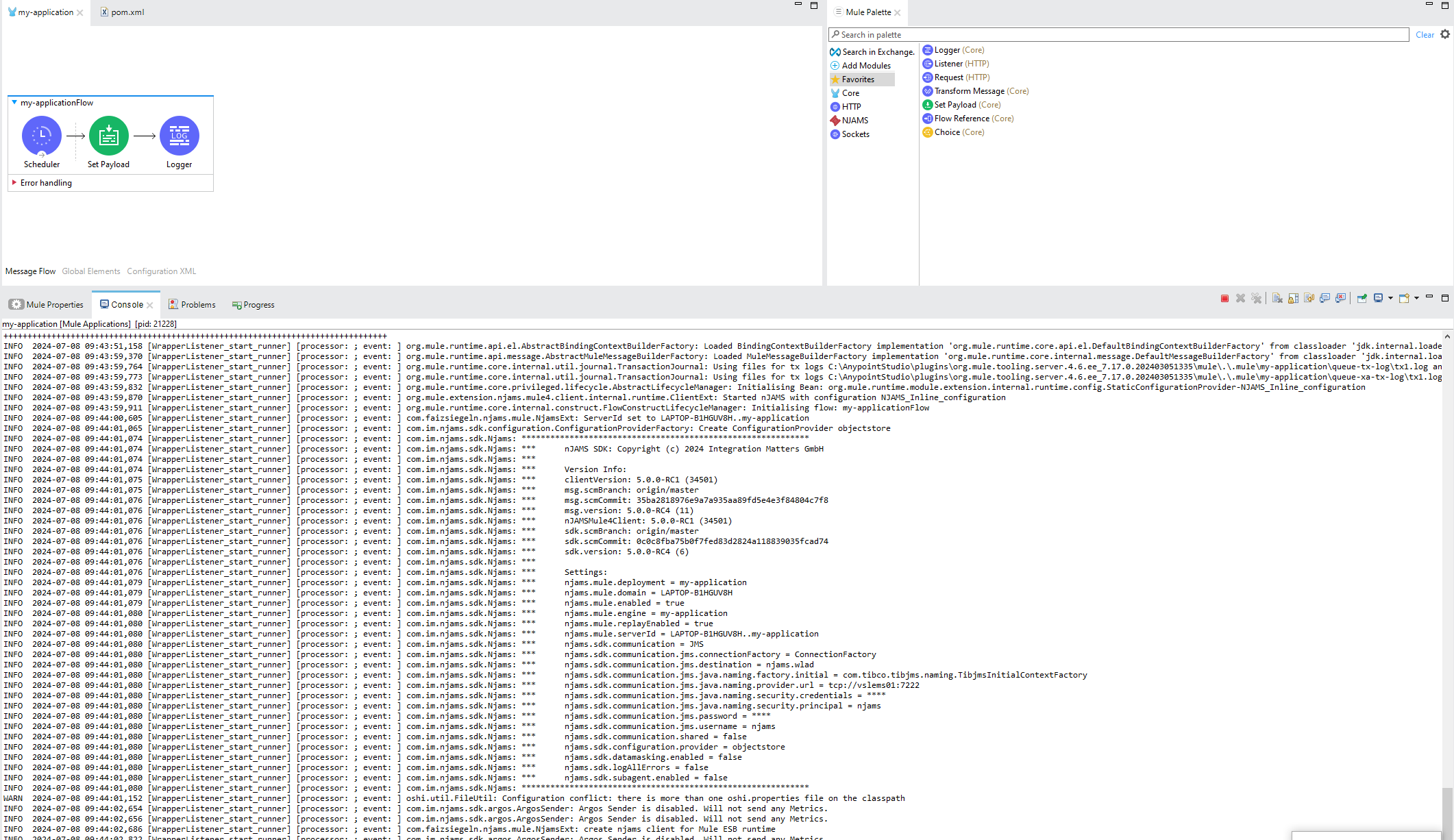
Task: Expand the Error handling section
Action: click(14, 182)
